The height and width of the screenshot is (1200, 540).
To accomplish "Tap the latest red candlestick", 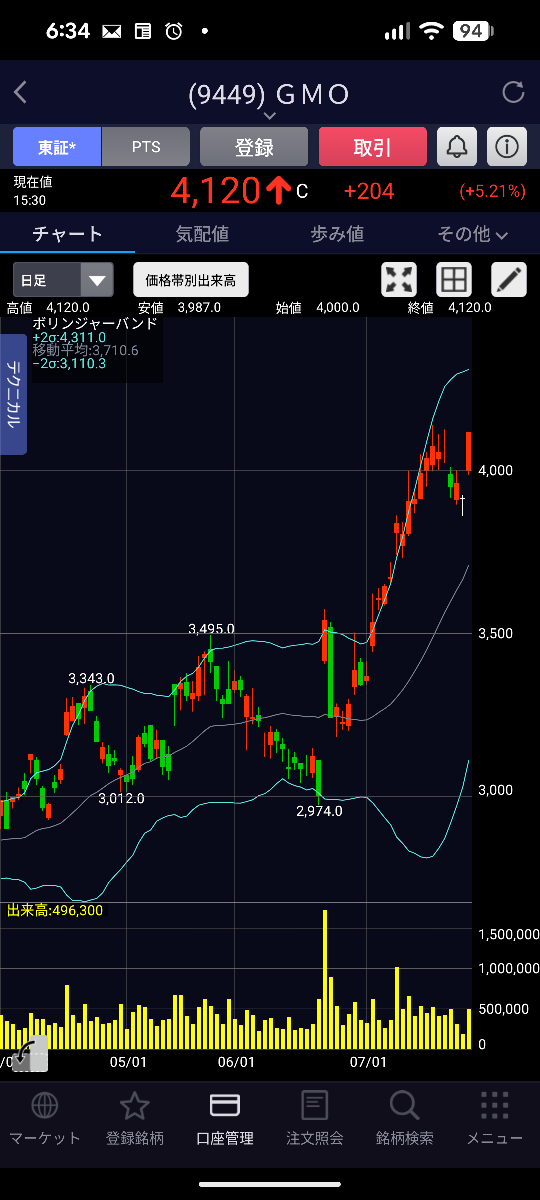I will pyautogui.click(x=469, y=452).
